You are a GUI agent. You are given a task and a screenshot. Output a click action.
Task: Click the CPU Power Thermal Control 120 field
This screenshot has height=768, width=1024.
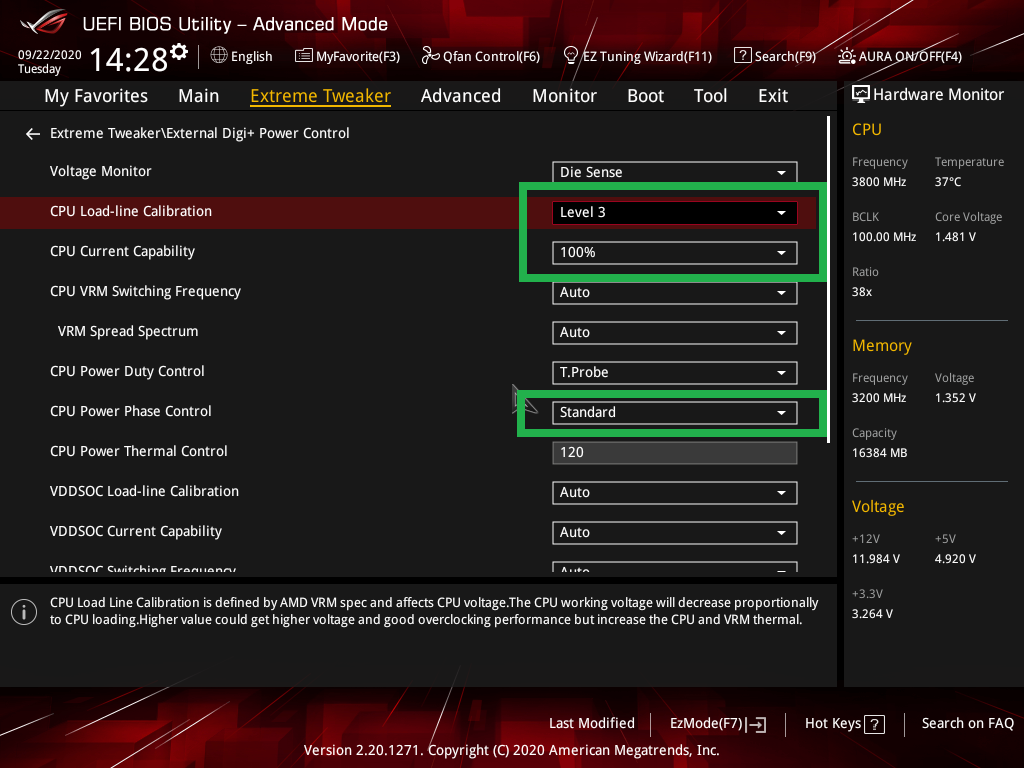click(x=675, y=453)
